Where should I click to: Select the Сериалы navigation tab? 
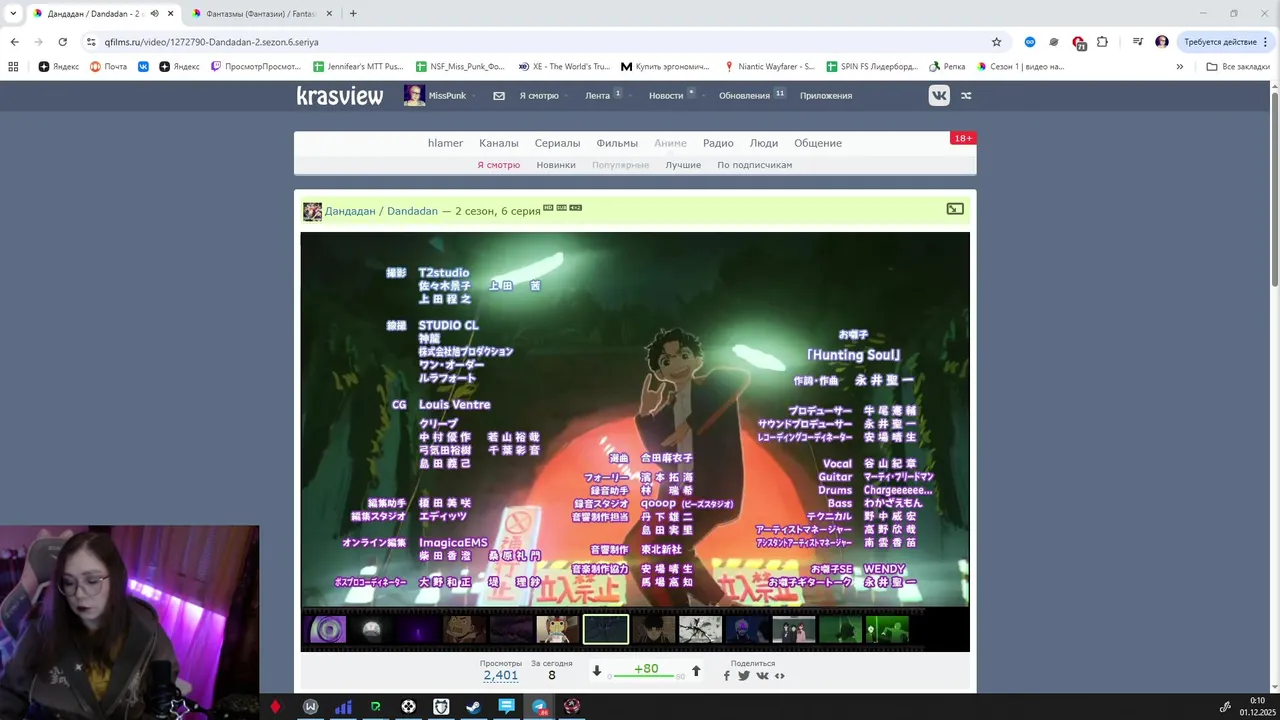tap(557, 143)
